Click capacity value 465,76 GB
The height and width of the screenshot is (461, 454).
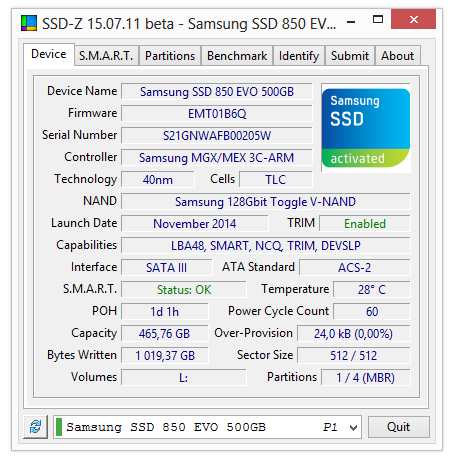(165, 334)
